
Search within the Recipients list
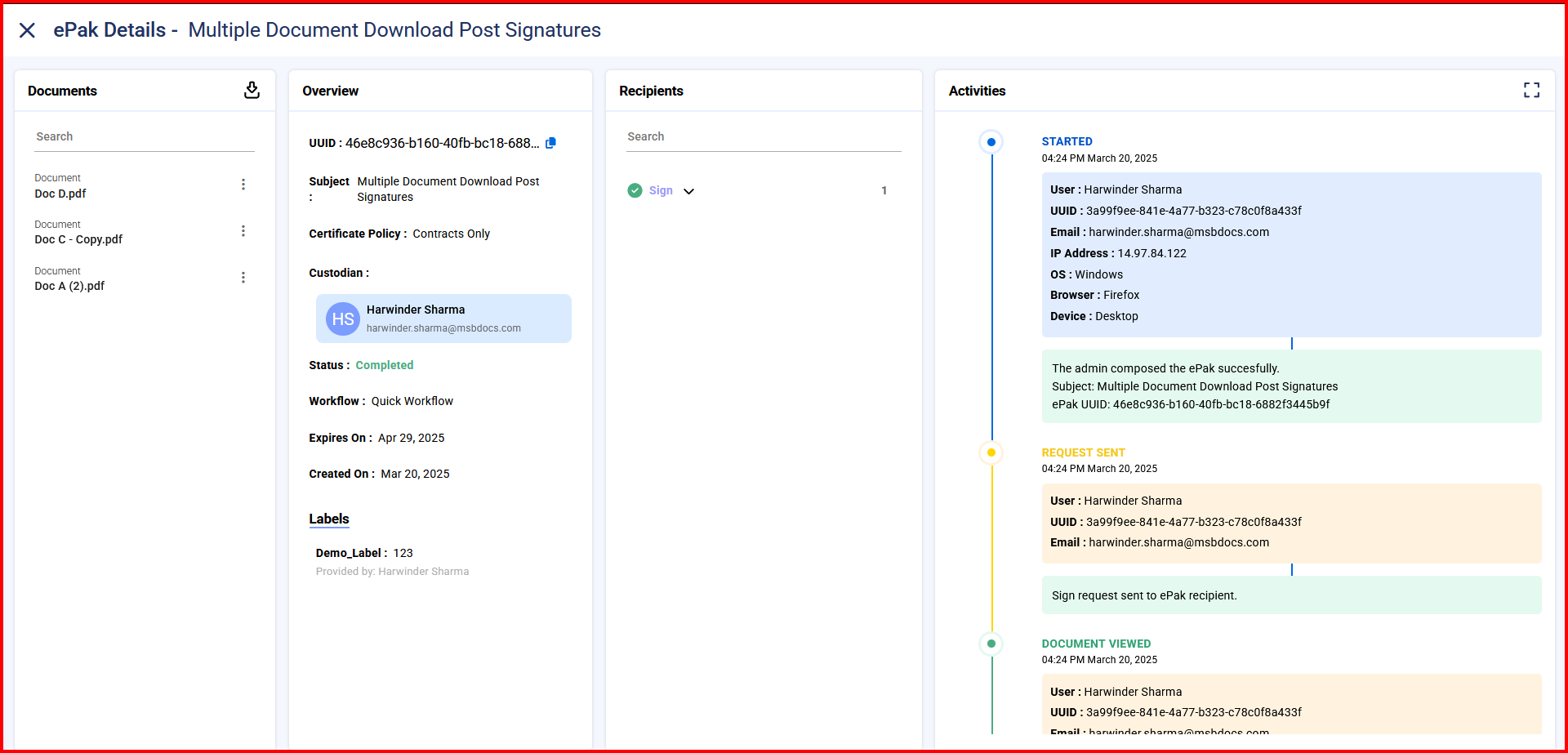click(763, 136)
